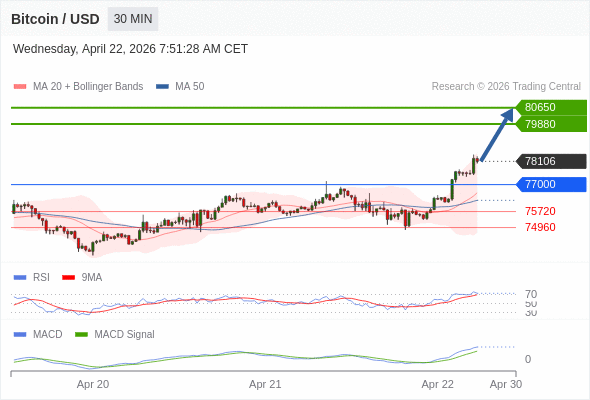The width and height of the screenshot is (590, 400).
Task: Click the red 75720 support label
Action: 540,211
